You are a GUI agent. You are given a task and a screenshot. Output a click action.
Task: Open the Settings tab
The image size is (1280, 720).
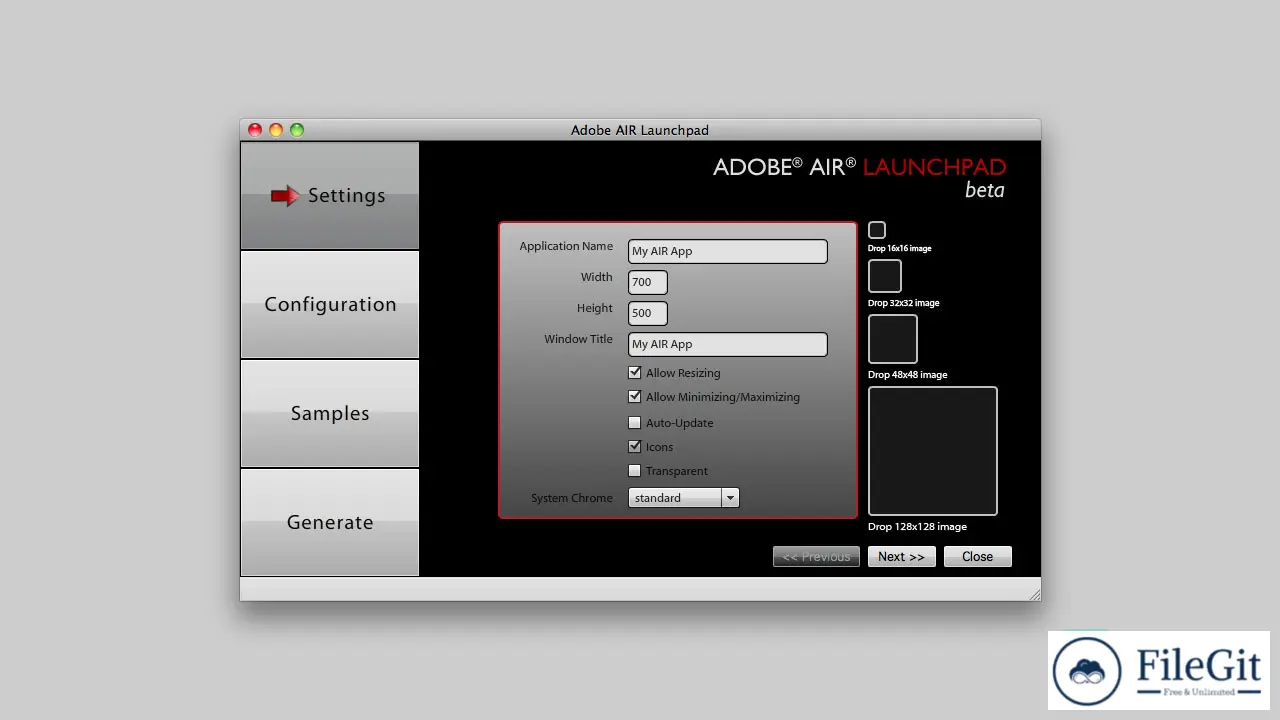(x=329, y=195)
